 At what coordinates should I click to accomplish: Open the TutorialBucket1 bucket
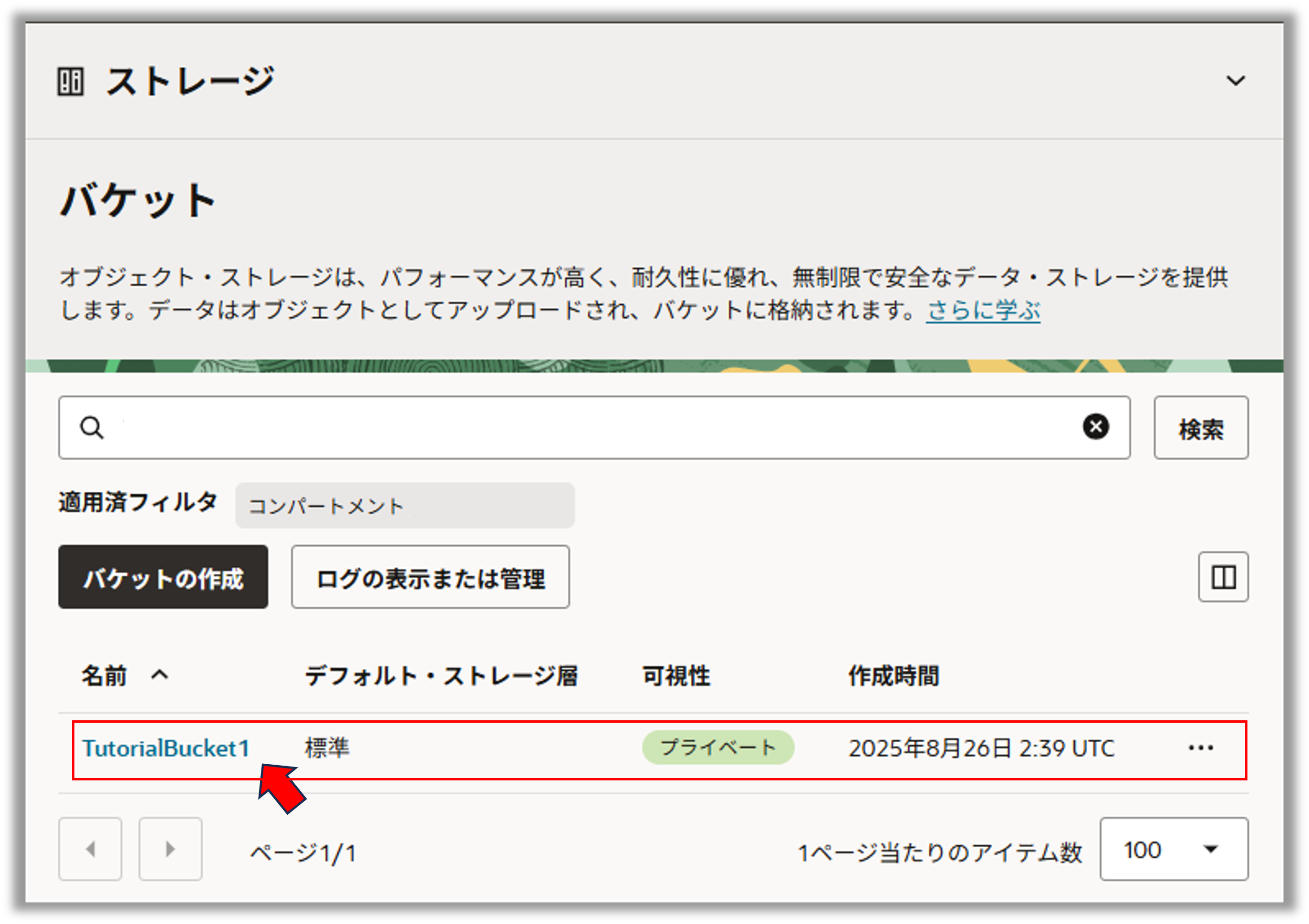[x=167, y=748]
